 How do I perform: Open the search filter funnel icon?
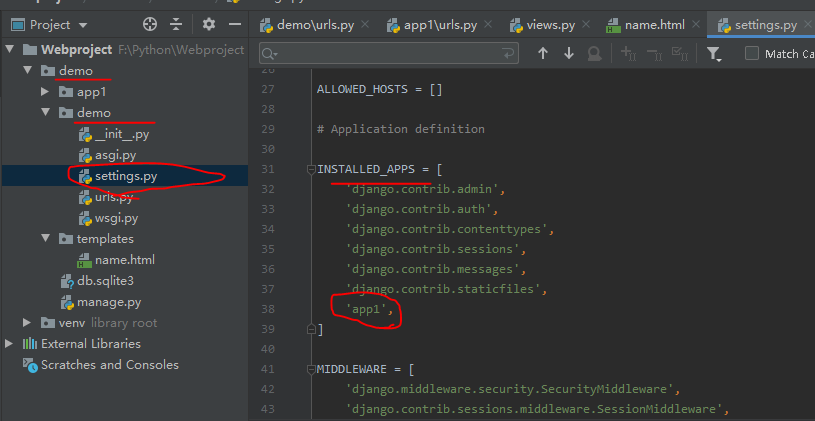point(714,54)
